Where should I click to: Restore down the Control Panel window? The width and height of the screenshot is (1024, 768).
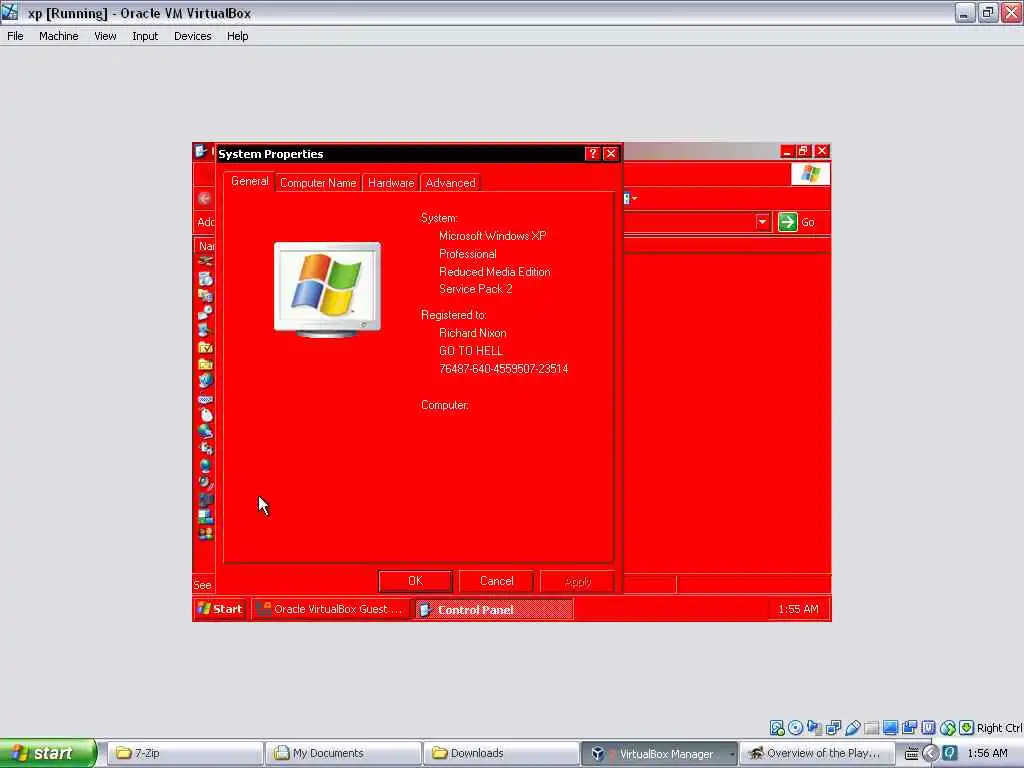click(803, 152)
